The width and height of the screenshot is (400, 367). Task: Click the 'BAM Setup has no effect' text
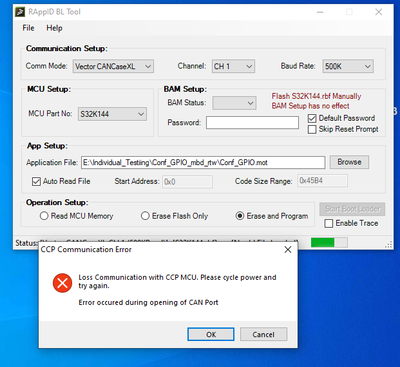click(310, 106)
